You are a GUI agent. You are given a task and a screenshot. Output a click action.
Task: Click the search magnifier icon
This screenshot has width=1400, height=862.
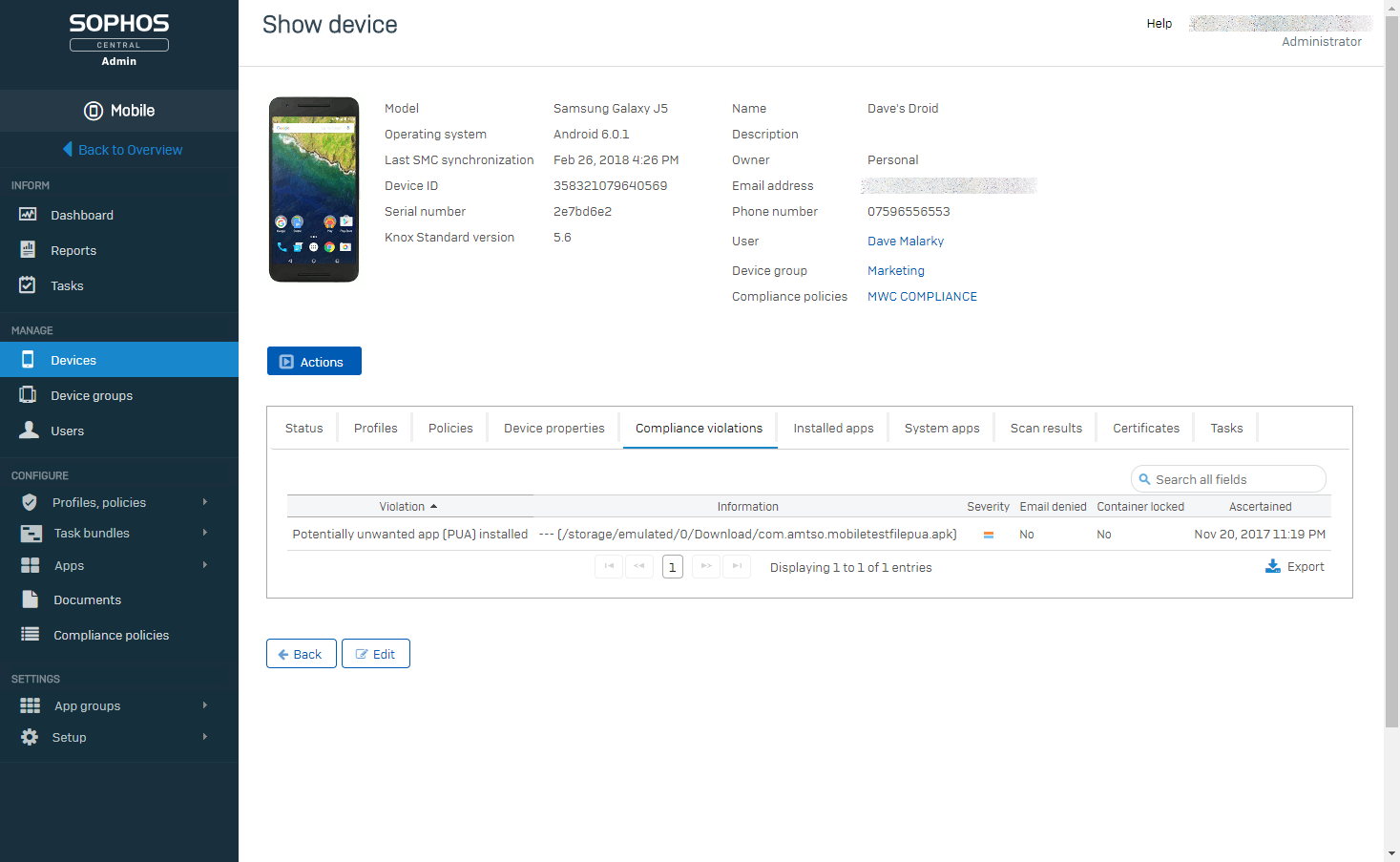(1144, 479)
